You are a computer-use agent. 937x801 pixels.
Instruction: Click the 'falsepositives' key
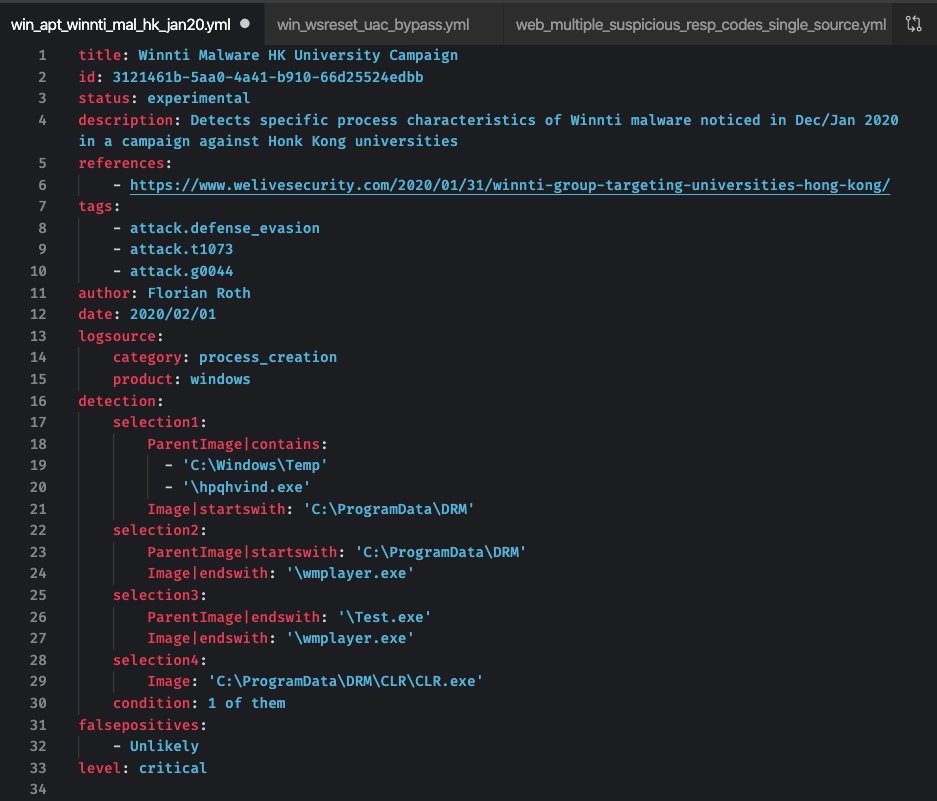139,724
